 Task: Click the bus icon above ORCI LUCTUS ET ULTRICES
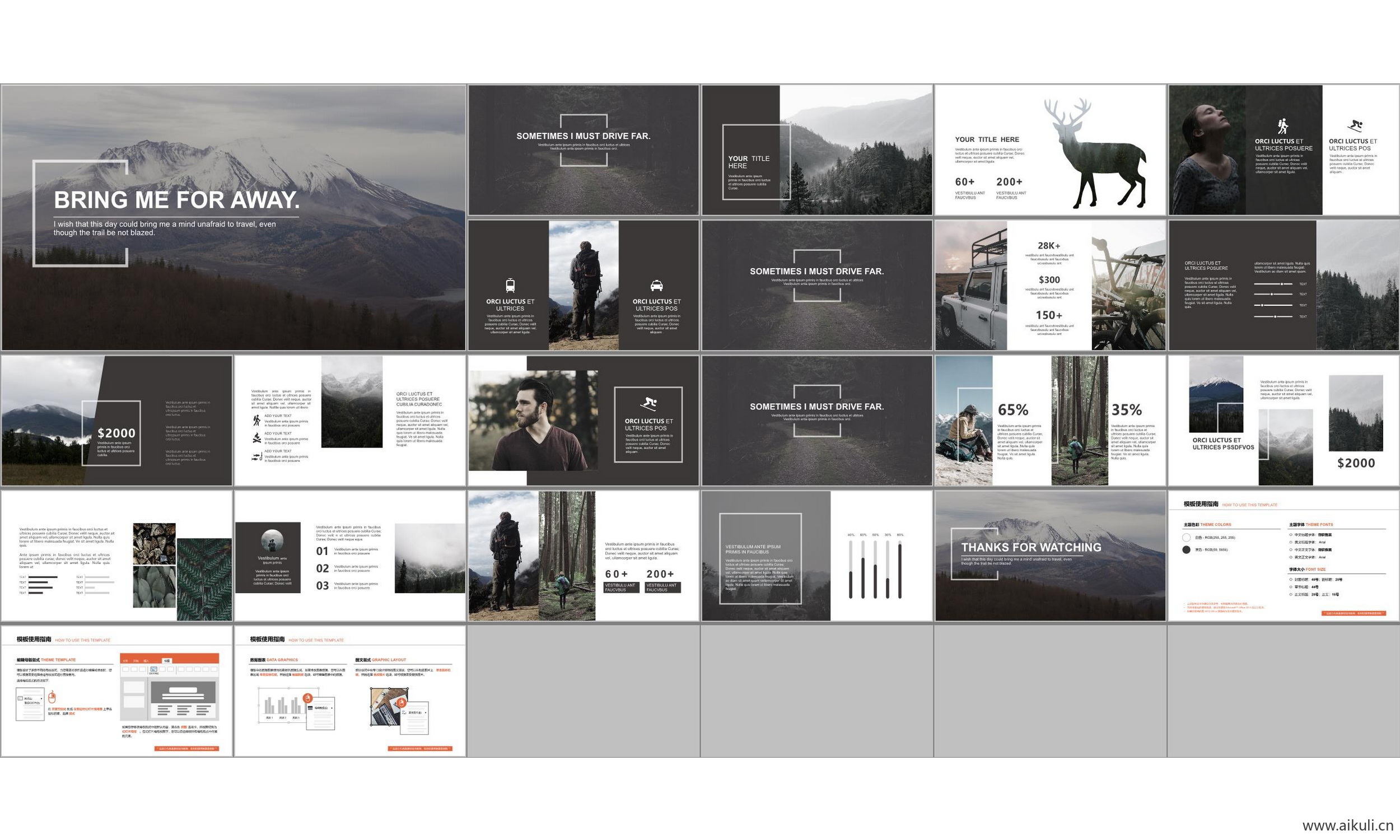(x=510, y=284)
